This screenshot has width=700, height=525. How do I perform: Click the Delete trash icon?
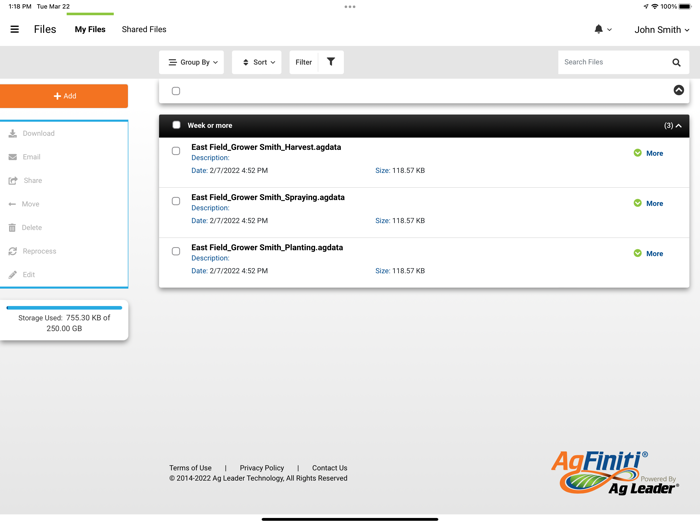click(12, 228)
